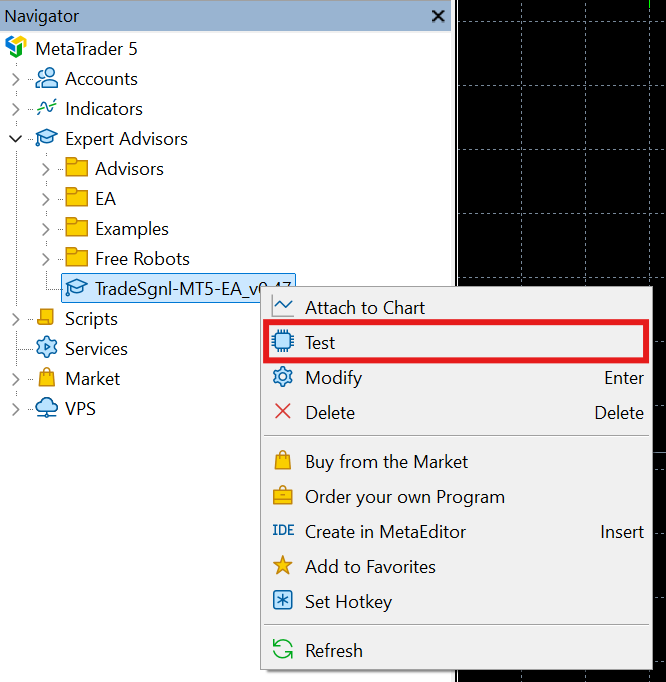Click the Free Robots folder icon
Image resolution: width=666 pixels, height=682 pixels.
[x=77, y=258]
